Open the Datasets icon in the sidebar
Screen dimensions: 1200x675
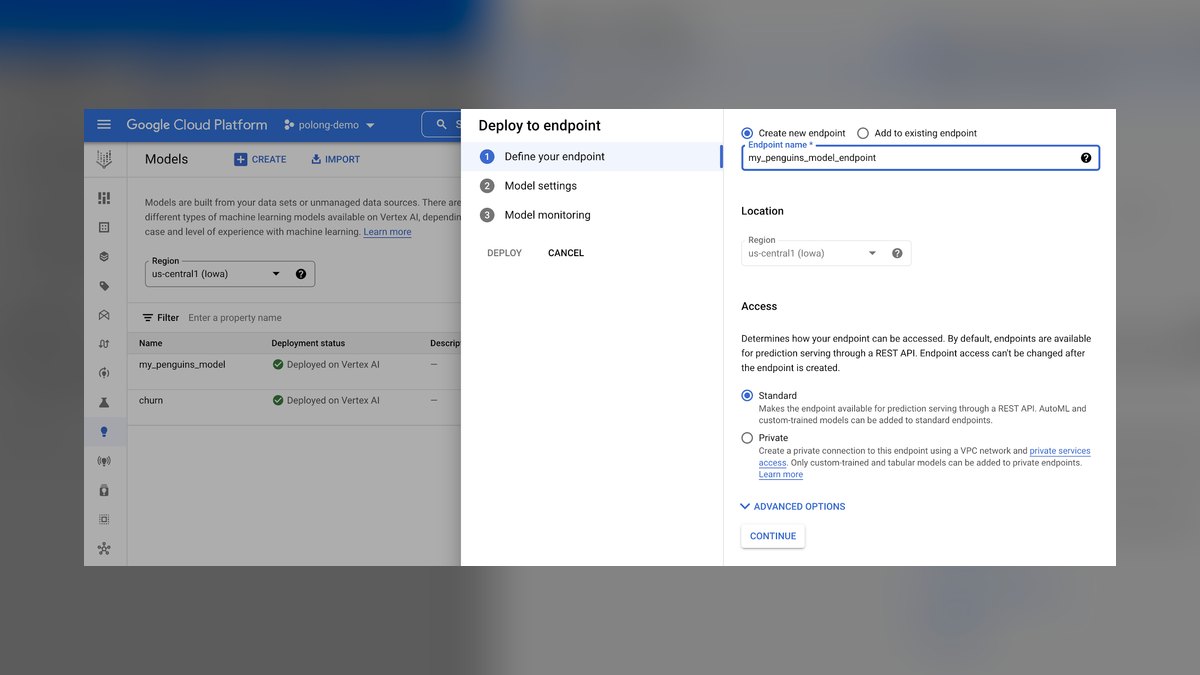click(x=104, y=227)
